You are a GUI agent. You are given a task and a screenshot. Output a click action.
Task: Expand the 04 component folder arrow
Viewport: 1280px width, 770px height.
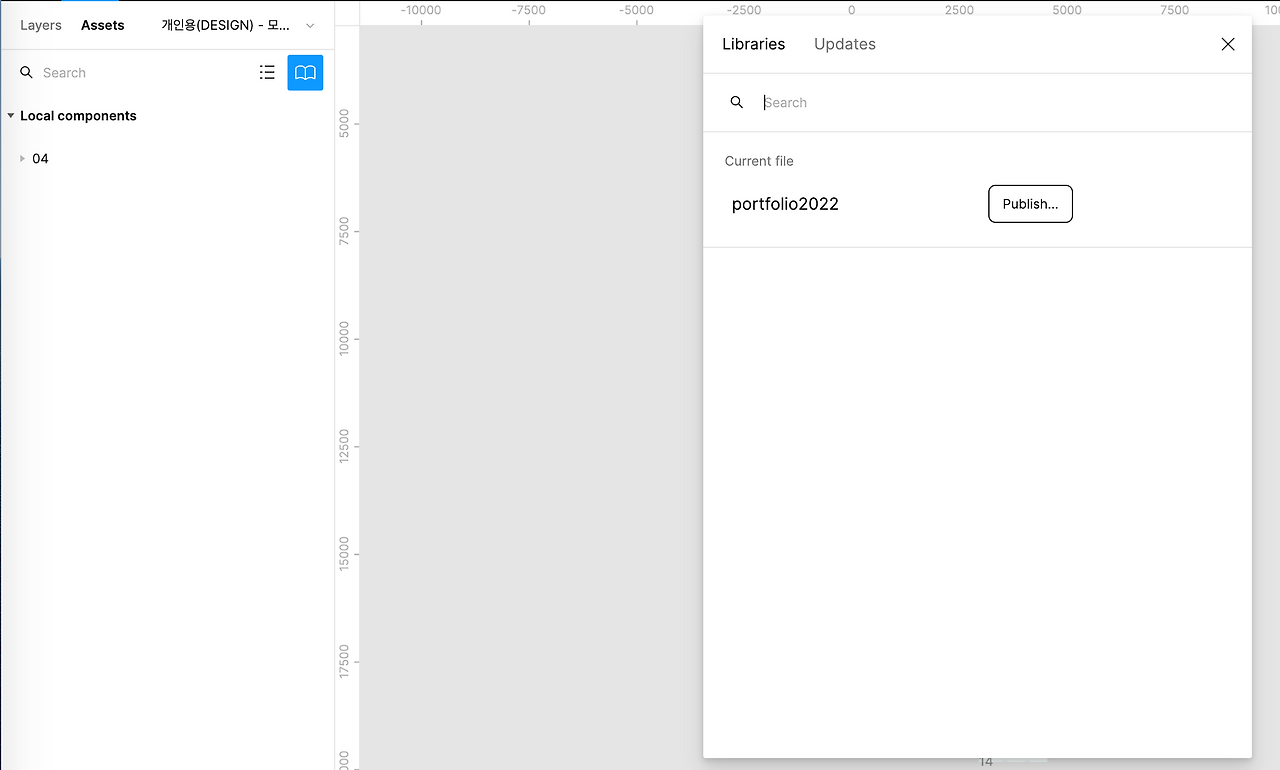tap(23, 159)
